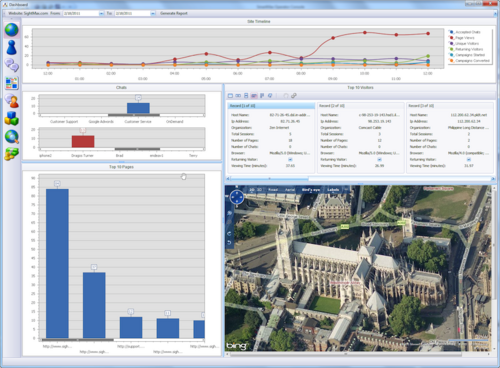
Task: Click the money stack sidebar icon
Action: pyautogui.click(x=11, y=154)
